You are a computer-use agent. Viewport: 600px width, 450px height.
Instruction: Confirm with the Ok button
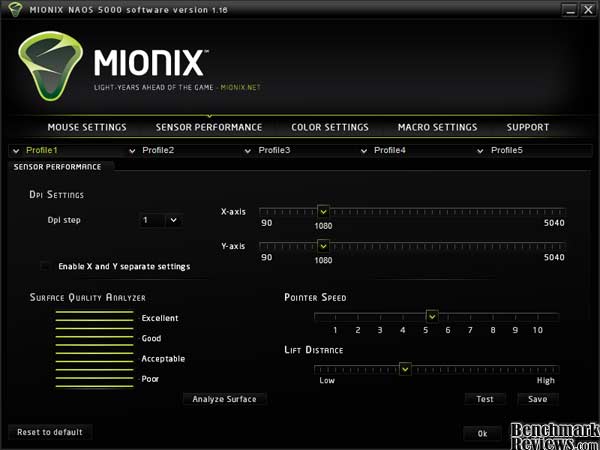pyautogui.click(x=482, y=434)
